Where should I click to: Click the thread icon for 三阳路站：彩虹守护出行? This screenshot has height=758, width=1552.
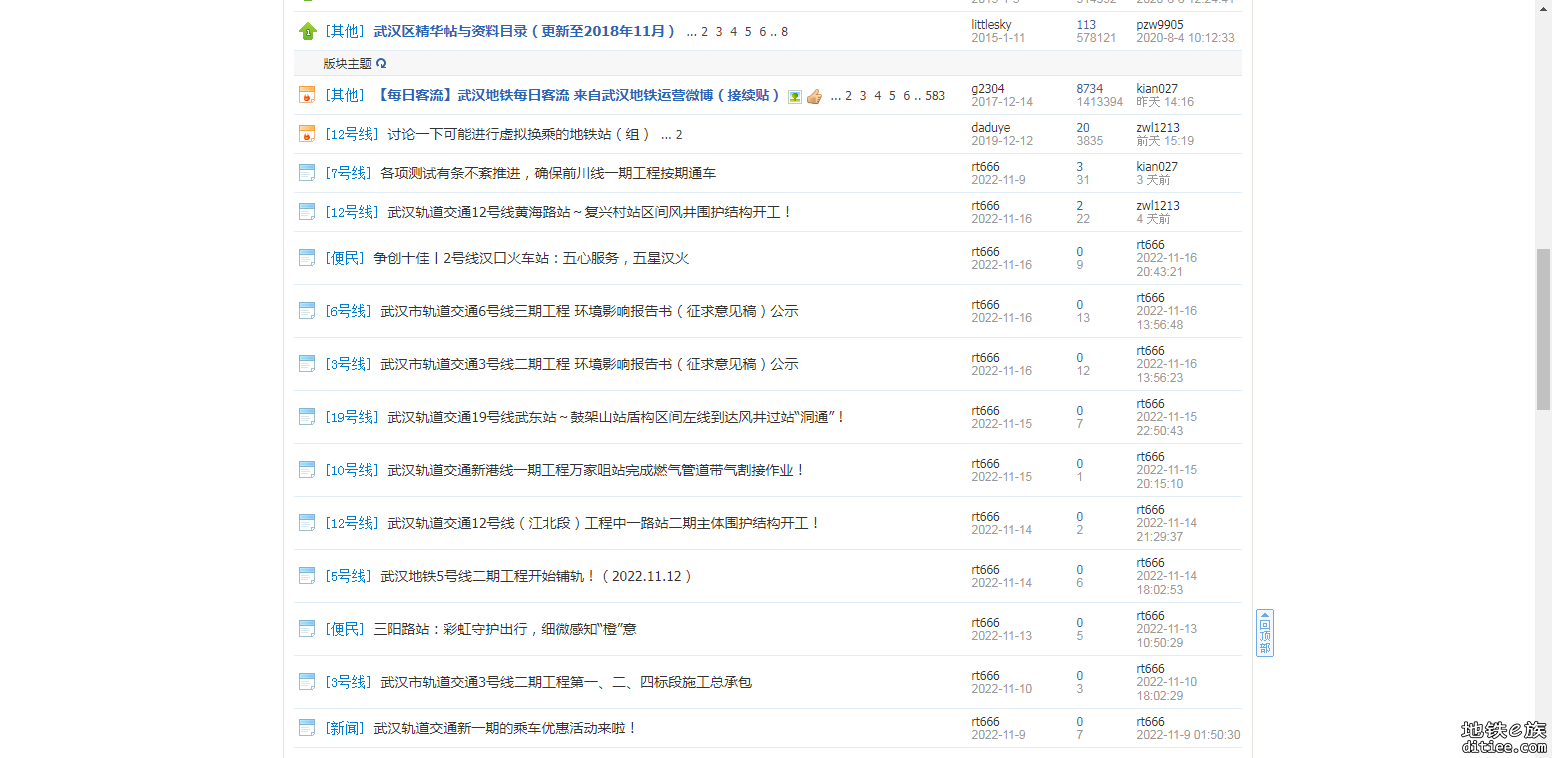[x=307, y=629]
